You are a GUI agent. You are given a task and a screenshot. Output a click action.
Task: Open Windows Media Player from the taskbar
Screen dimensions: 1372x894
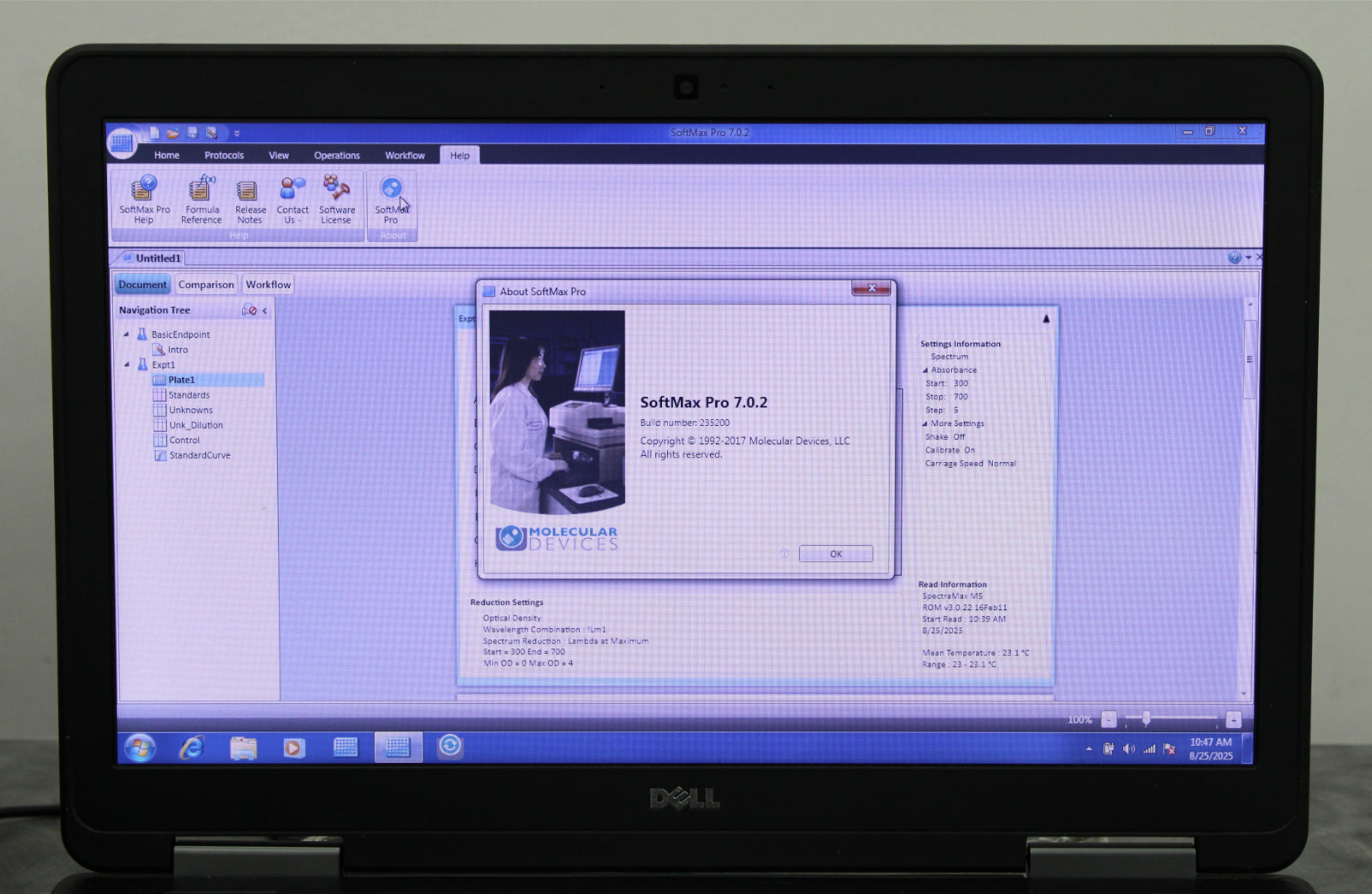293,747
